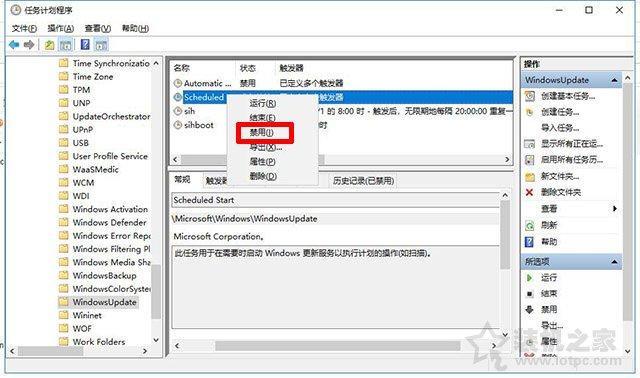
Task: Click the task list scroll-right arrow
Action: (x=507, y=159)
